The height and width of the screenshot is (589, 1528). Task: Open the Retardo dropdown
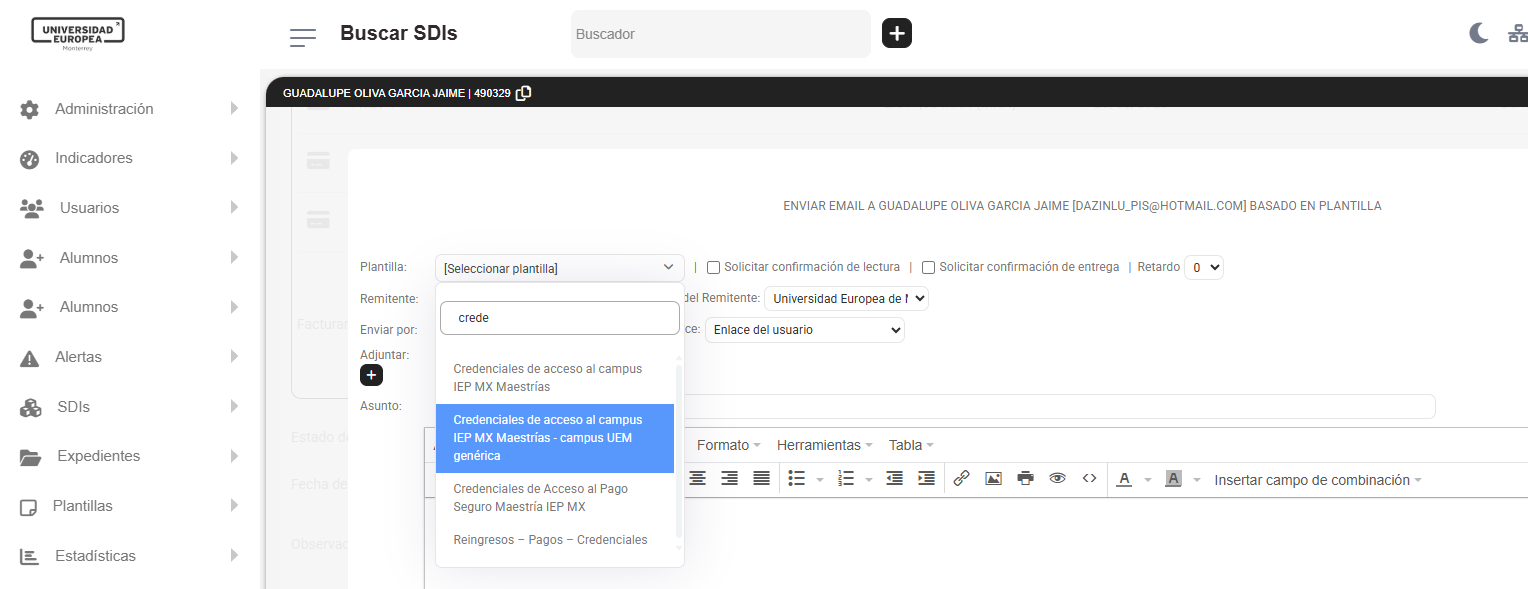[1203, 267]
